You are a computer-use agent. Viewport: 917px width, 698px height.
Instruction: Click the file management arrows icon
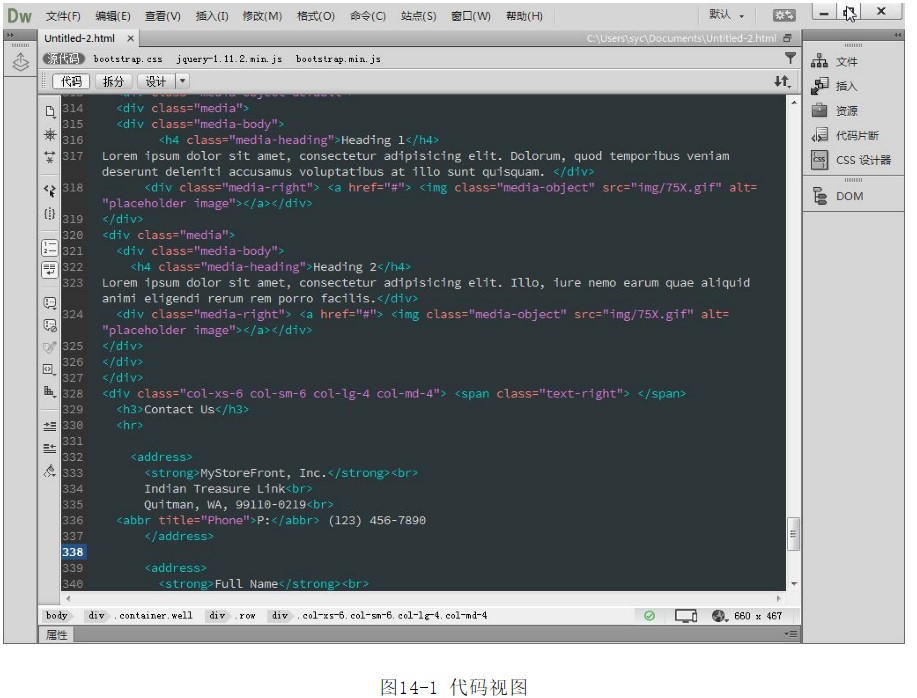[x=782, y=81]
